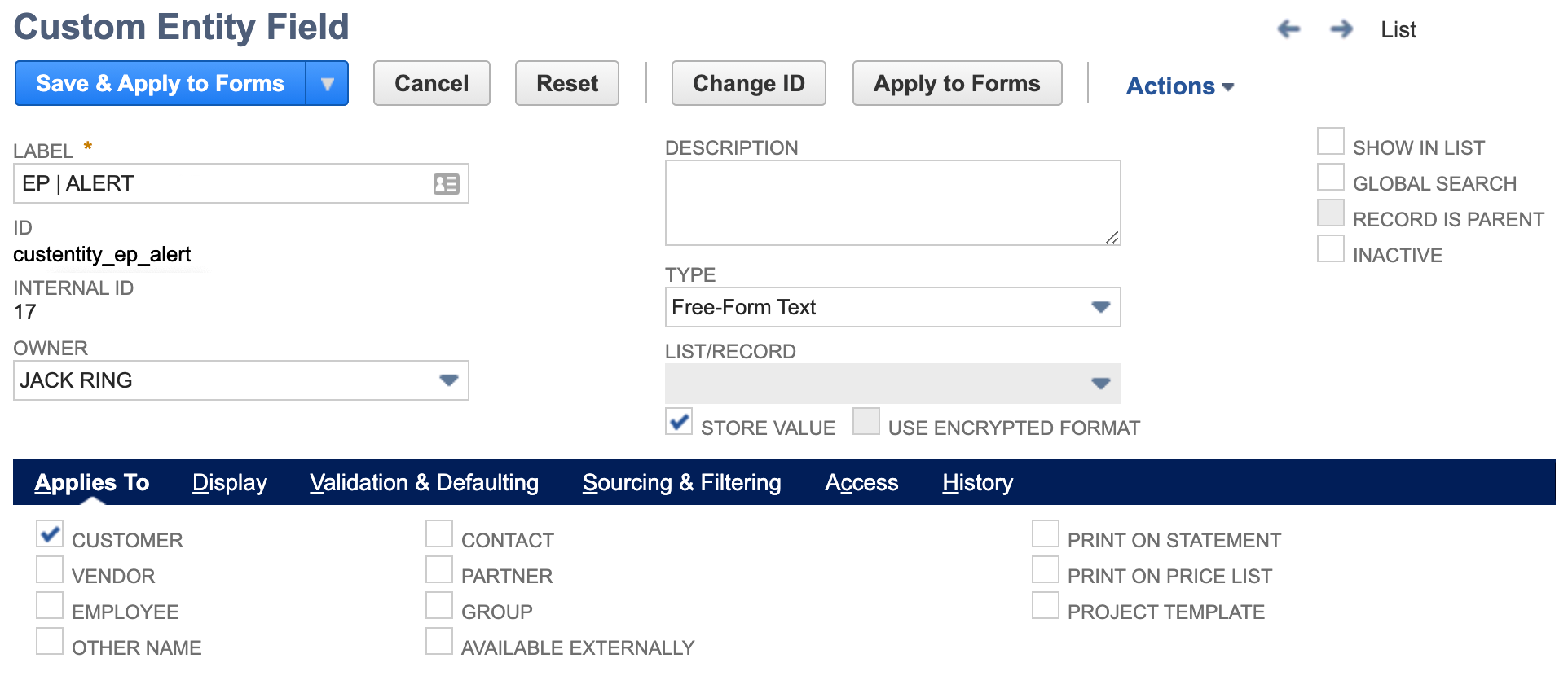The width and height of the screenshot is (1568, 676).
Task: Expand the Actions menu
Action: click(x=1179, y=86)
